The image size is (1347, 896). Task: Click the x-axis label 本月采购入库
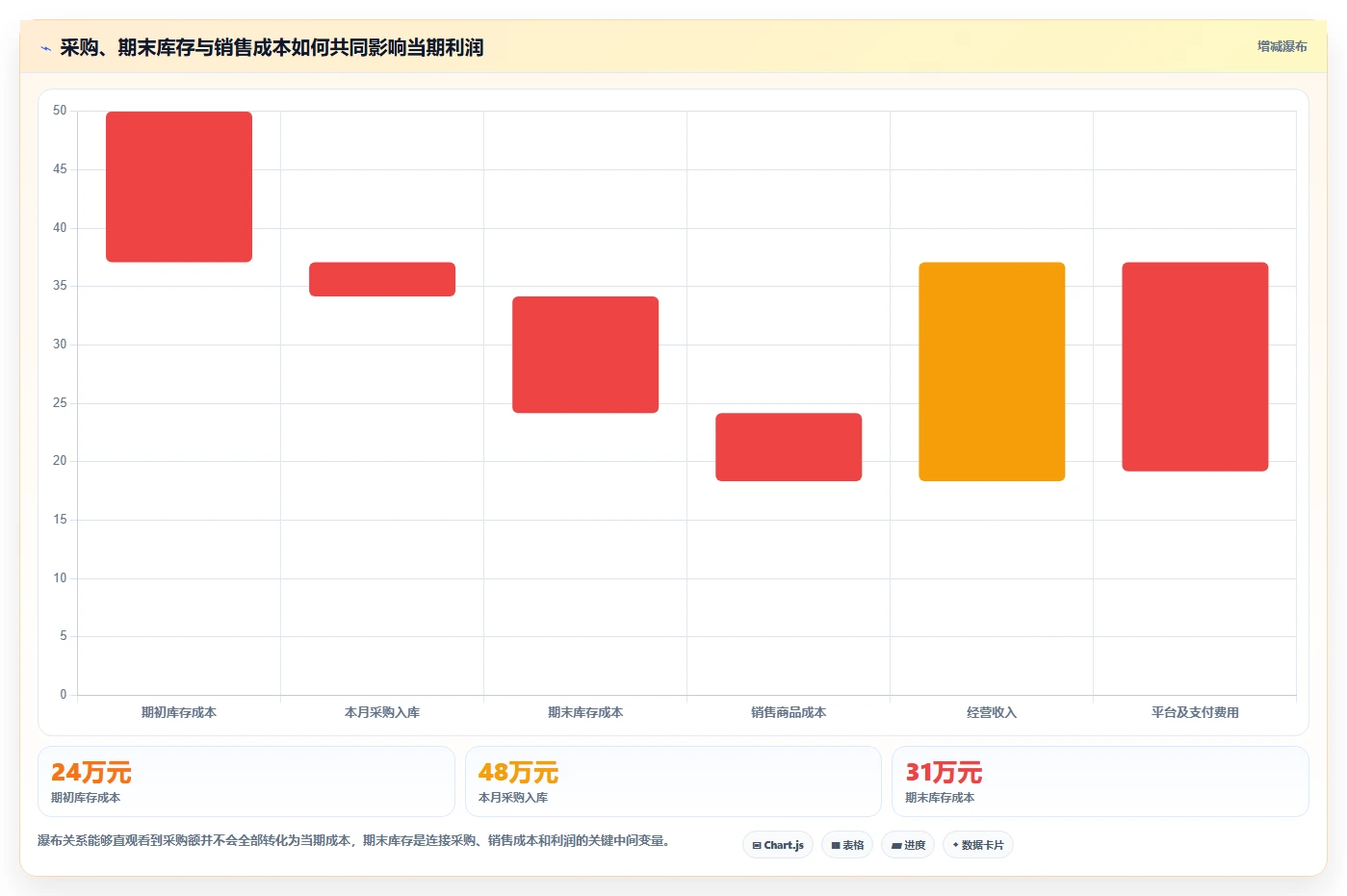click(382, 713)
